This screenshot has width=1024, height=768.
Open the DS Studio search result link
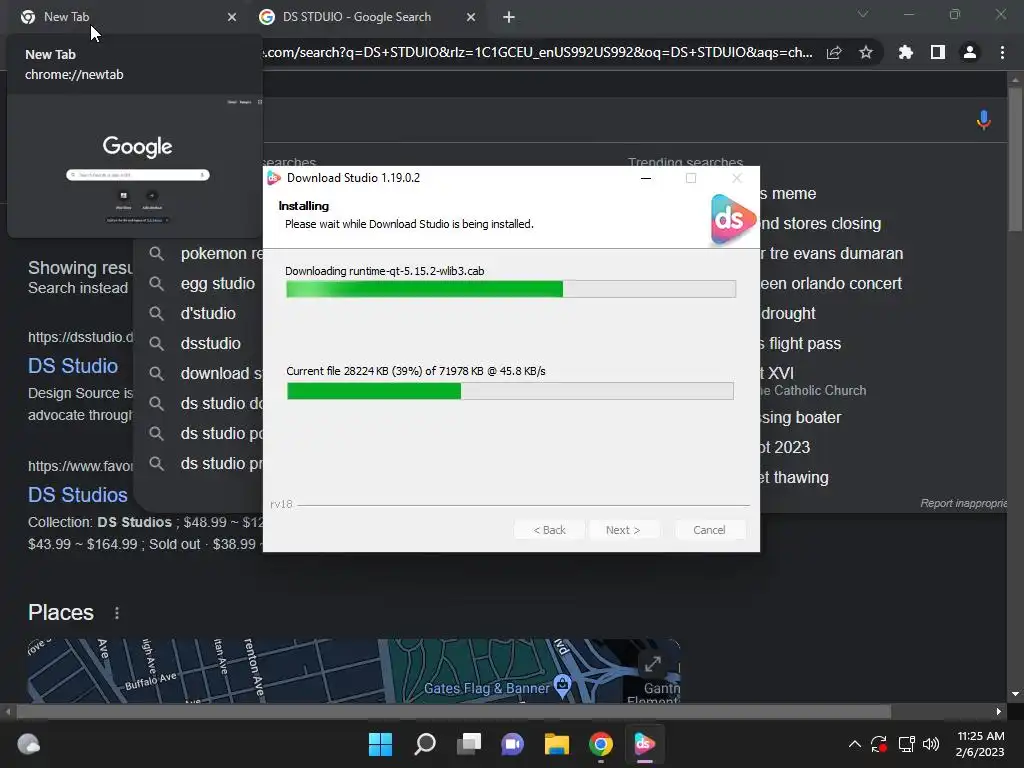(x=73, y=366)
